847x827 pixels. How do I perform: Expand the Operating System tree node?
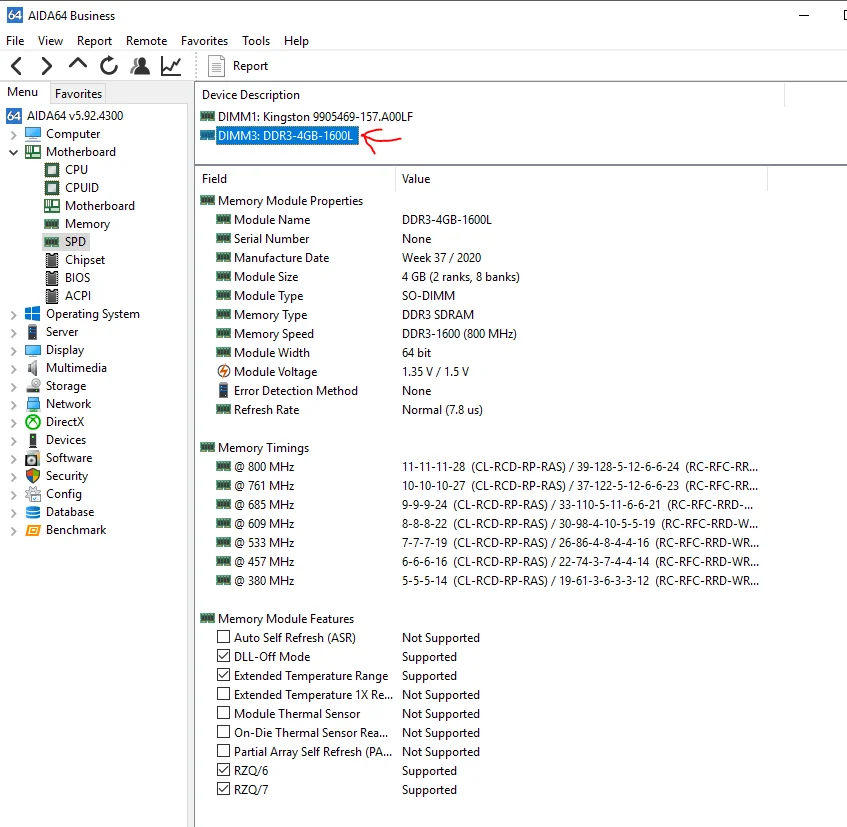click(14, 315)
